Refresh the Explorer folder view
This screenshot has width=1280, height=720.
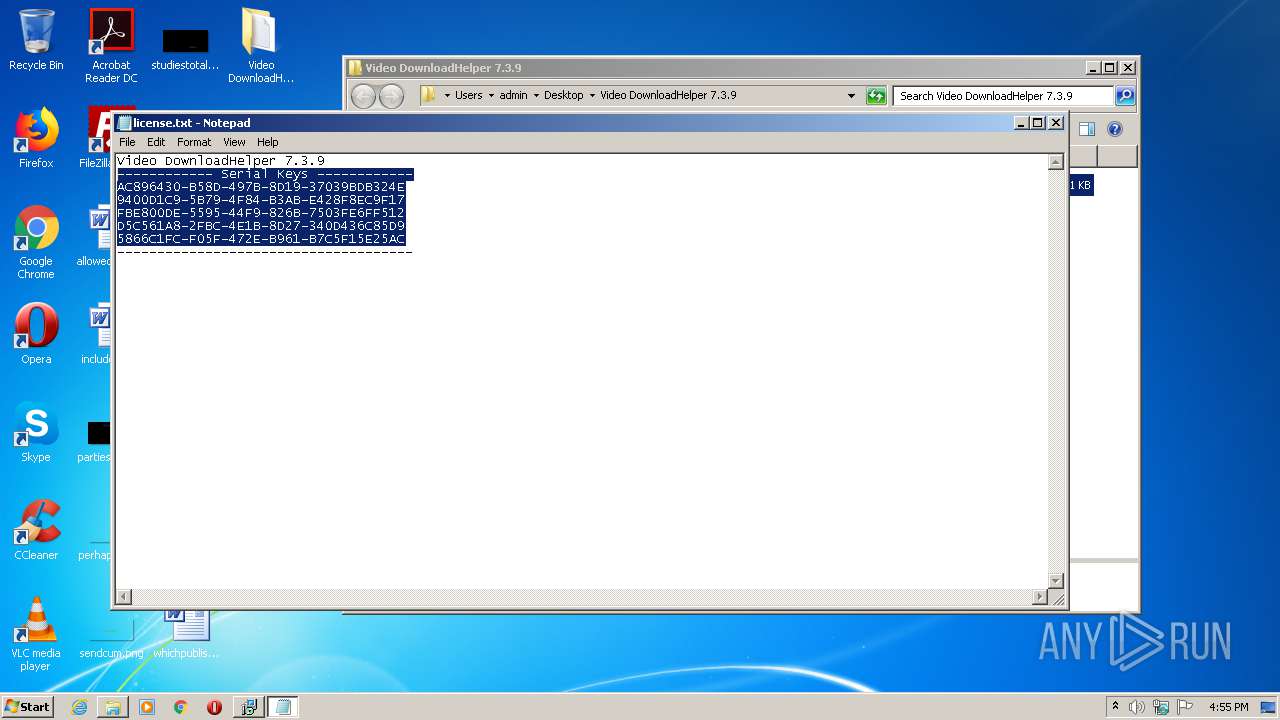pyautogui.click(x=876, y=96)
